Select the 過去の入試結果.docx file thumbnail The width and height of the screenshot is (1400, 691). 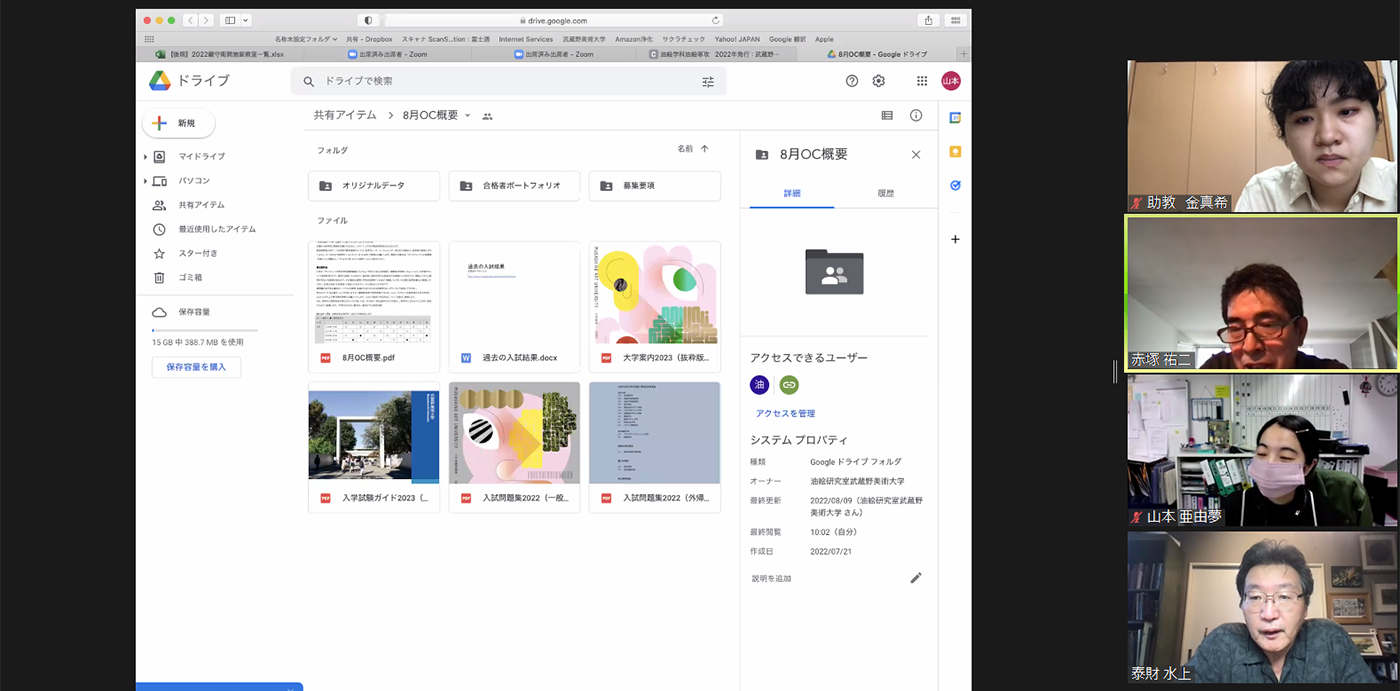[514, 307]
